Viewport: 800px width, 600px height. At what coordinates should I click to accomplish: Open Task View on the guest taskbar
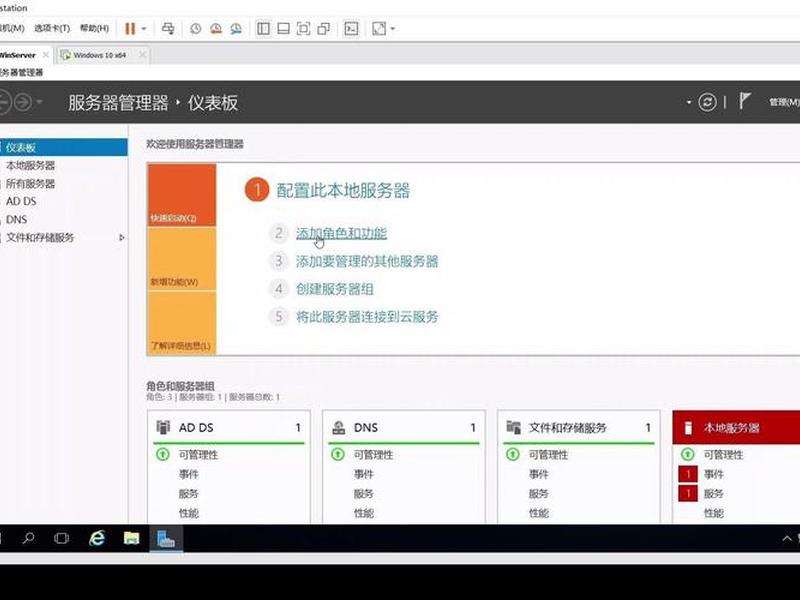62,538
